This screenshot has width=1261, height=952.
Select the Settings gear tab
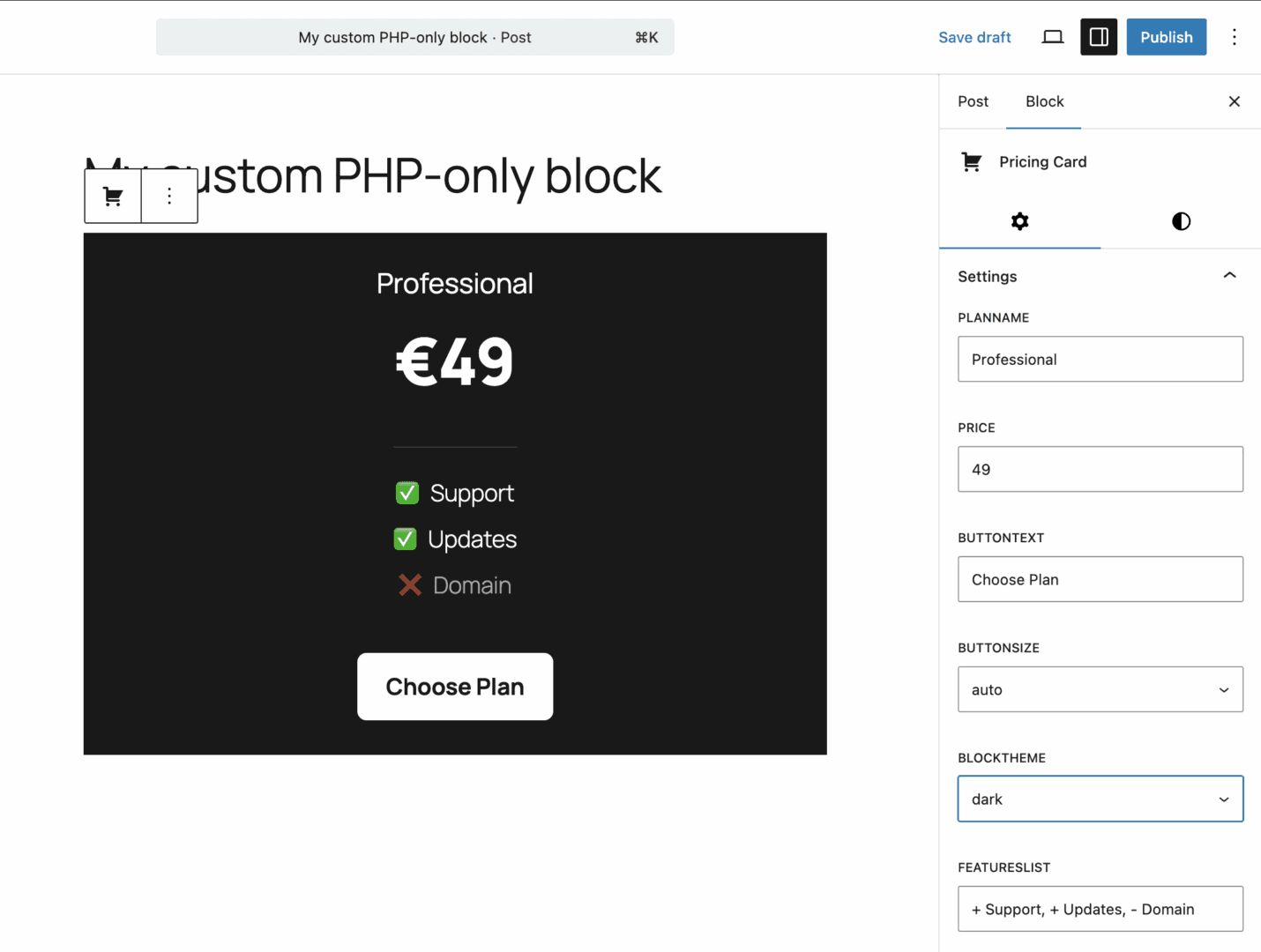pyautogui.click(x=1019, y=221)
